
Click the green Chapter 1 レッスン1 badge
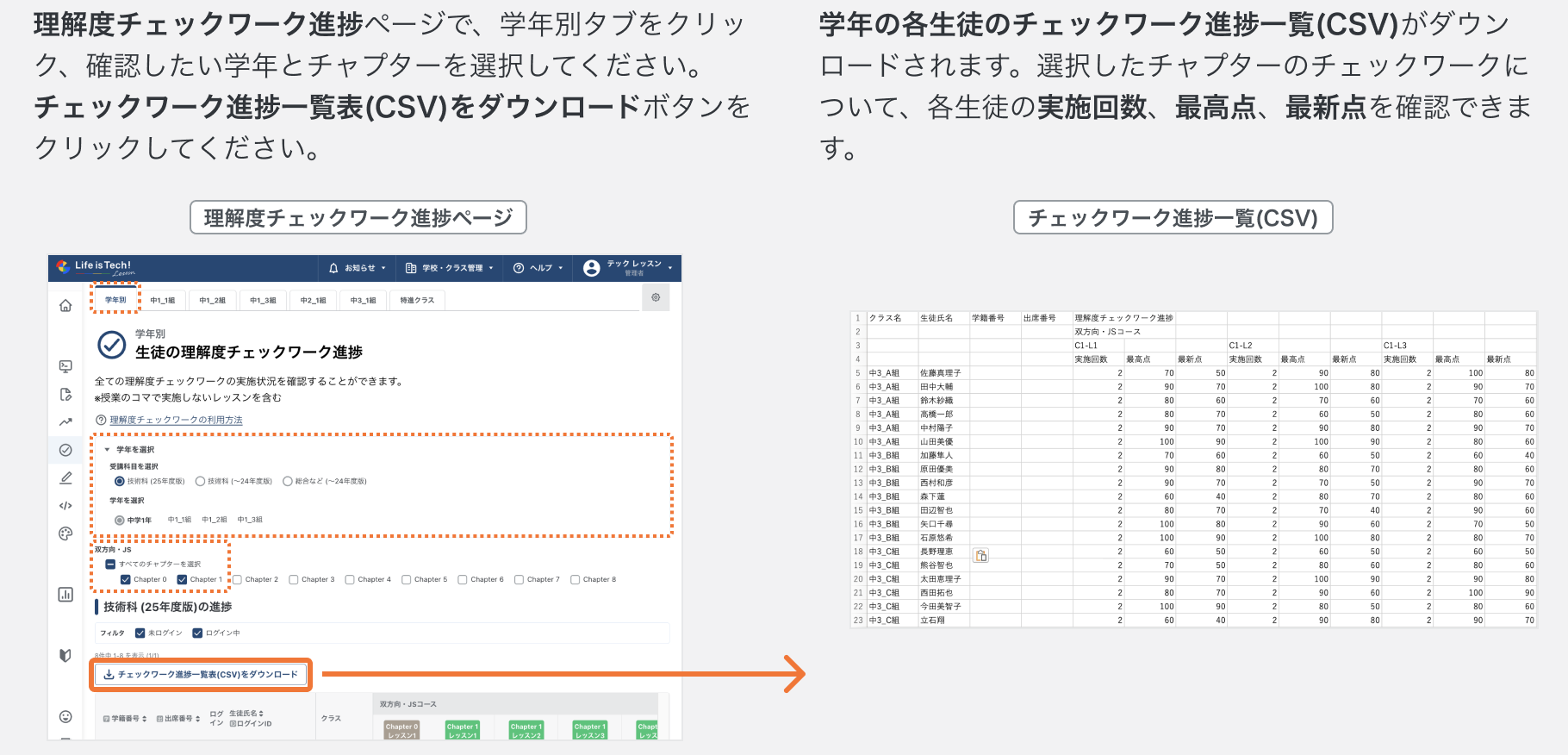(x=462, y=730)
